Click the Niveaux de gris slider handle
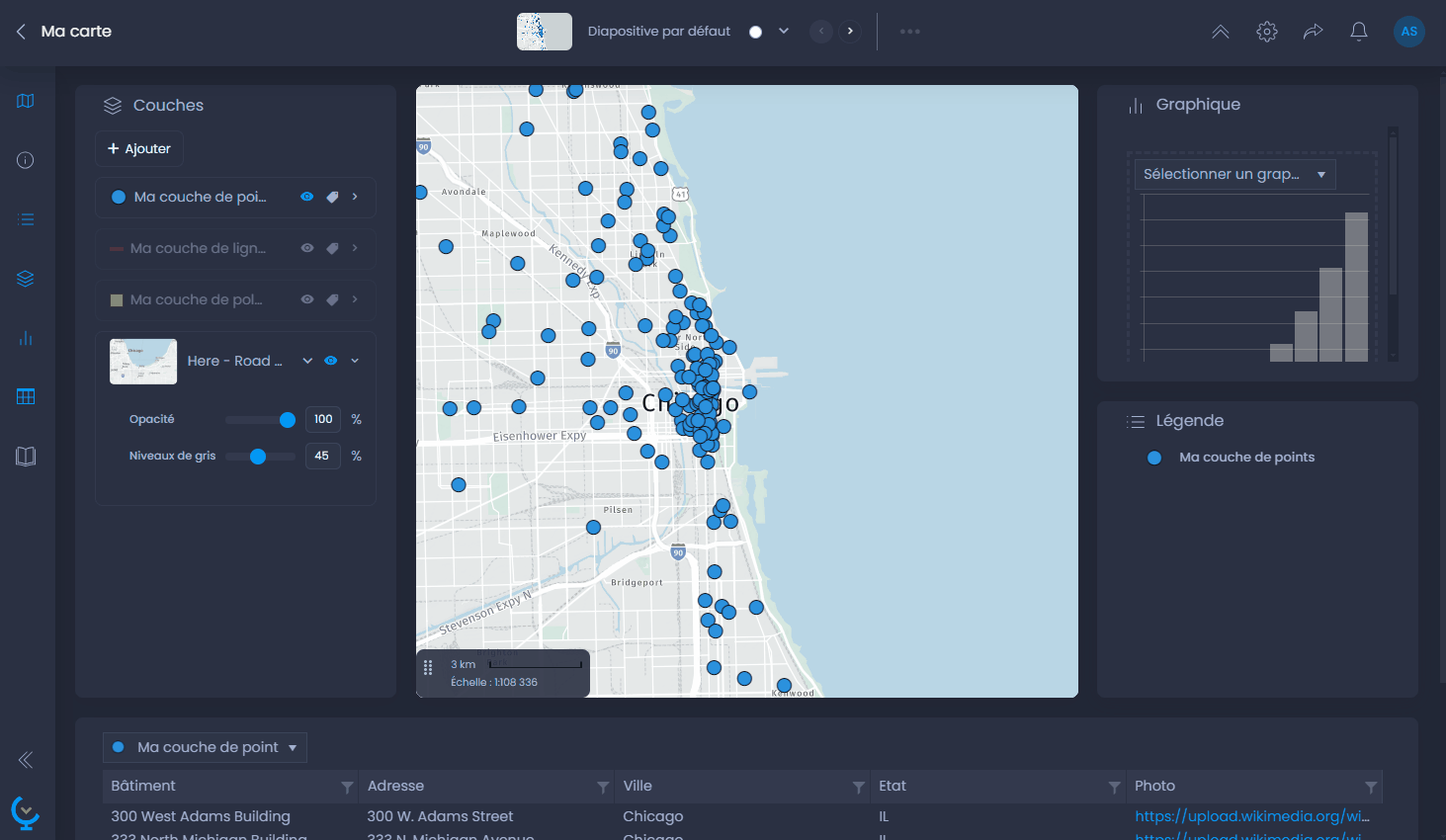Viewport: 1446px width, 840px height. (x=258, y=457)
